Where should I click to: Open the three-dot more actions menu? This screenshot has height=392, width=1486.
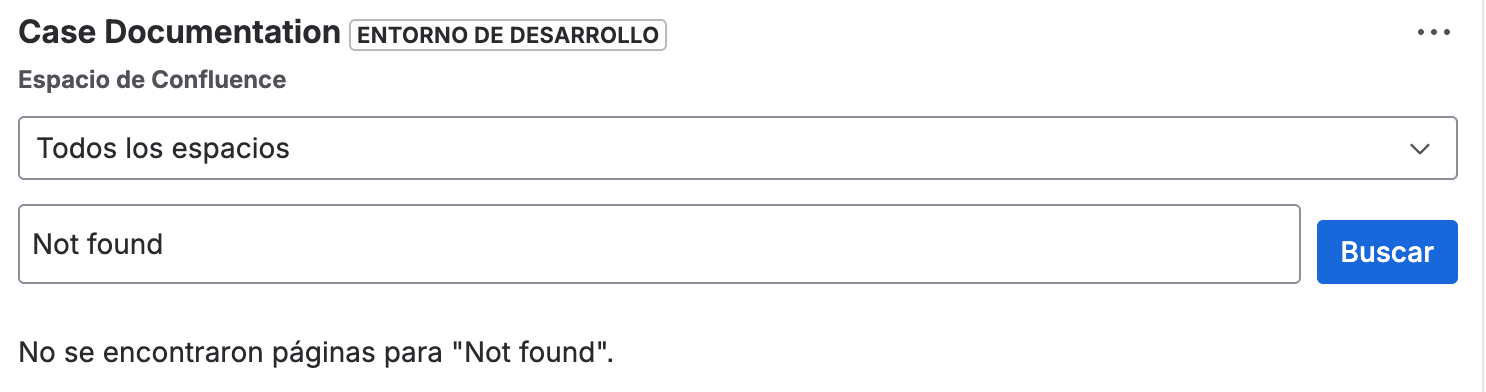(1433, 32)
